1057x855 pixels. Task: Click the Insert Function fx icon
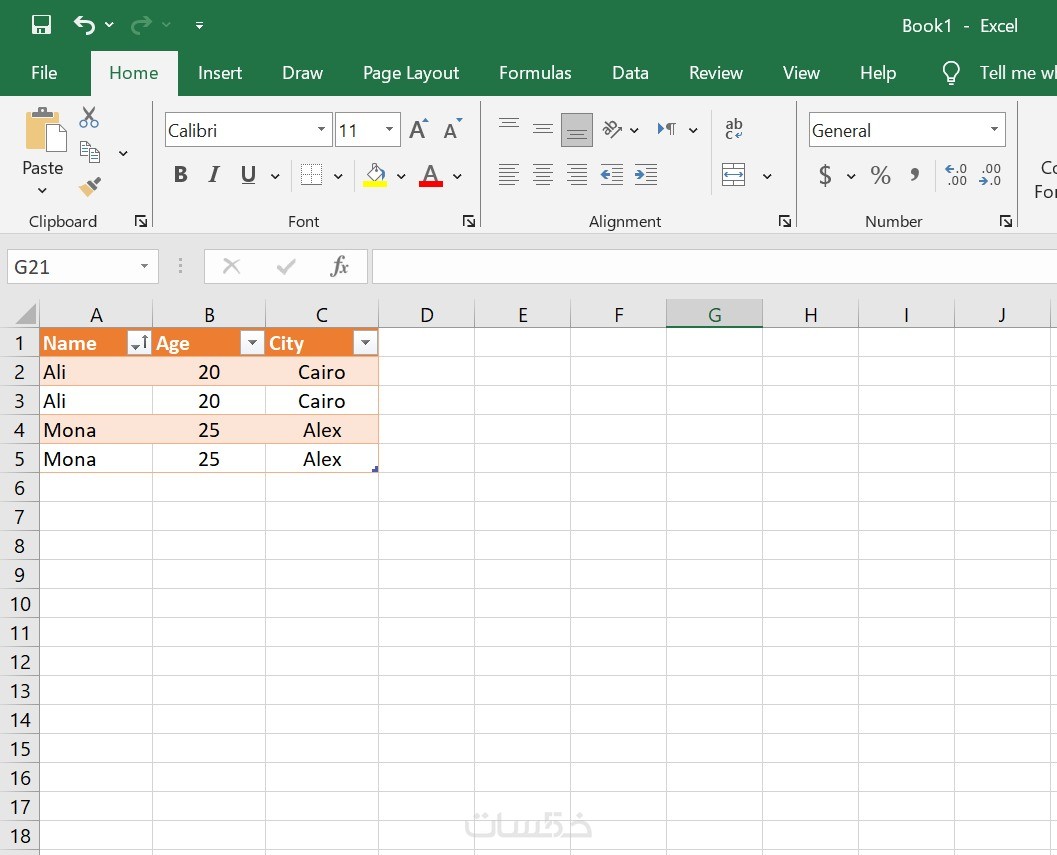pyautogui.click(x=340, y=266)
